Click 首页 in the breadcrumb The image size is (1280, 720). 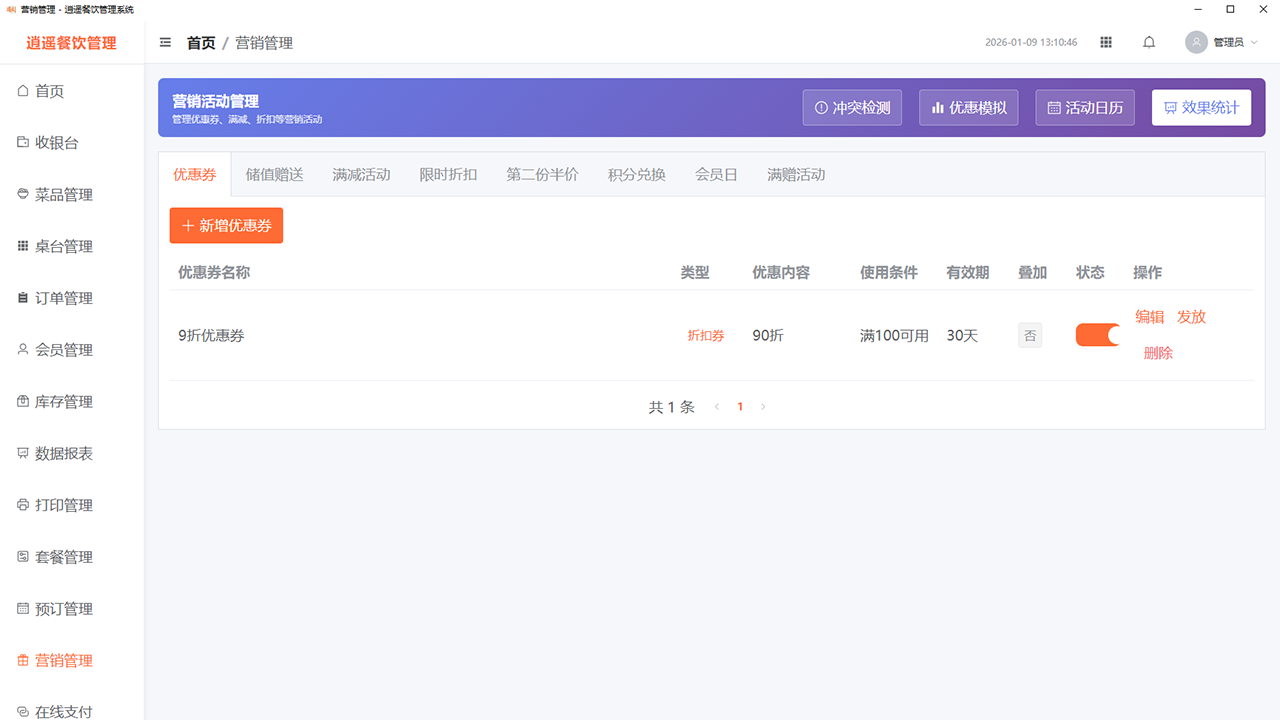(x=201, y=43)
